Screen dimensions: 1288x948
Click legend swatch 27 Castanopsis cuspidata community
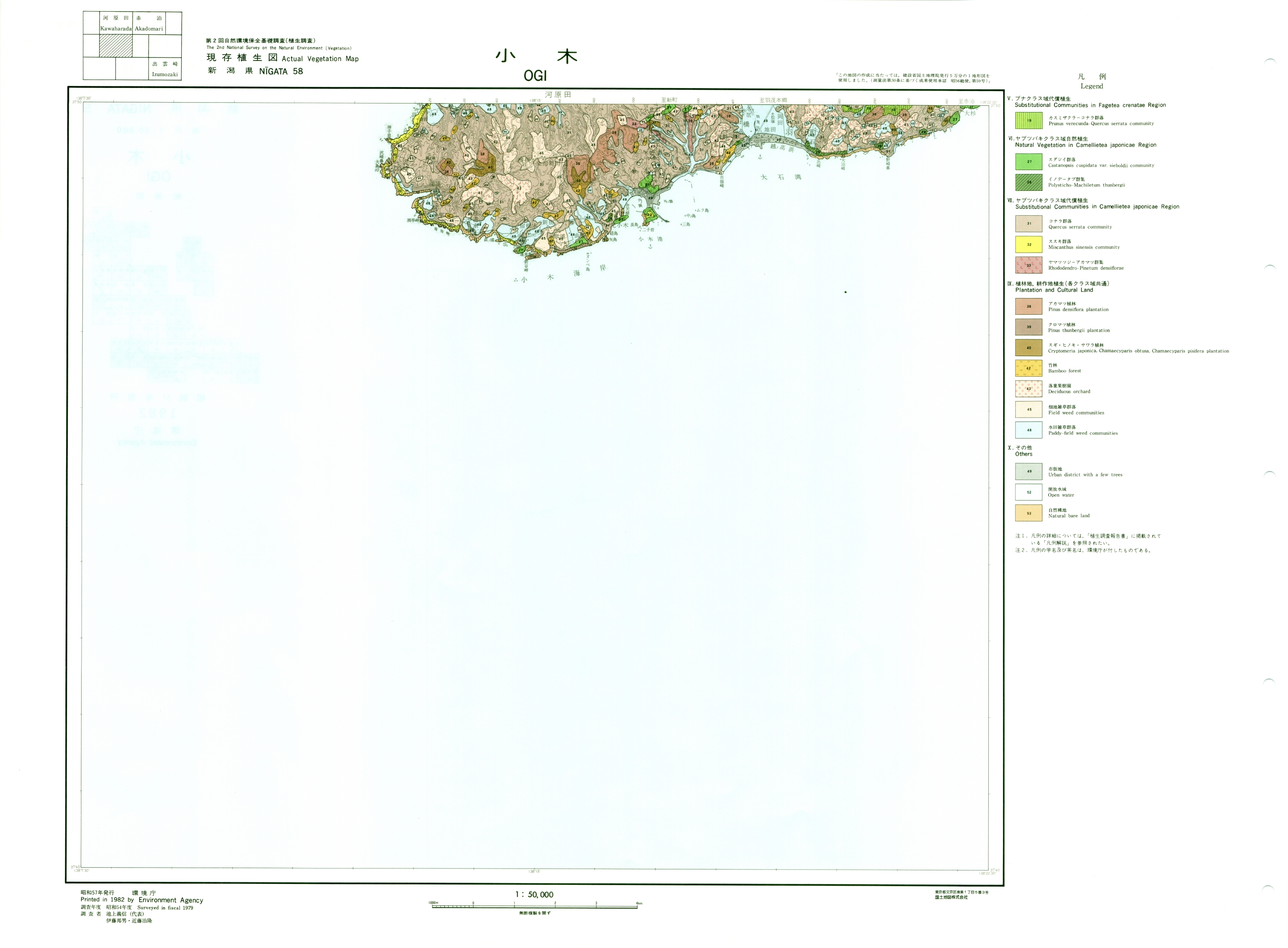point(1029,162)
